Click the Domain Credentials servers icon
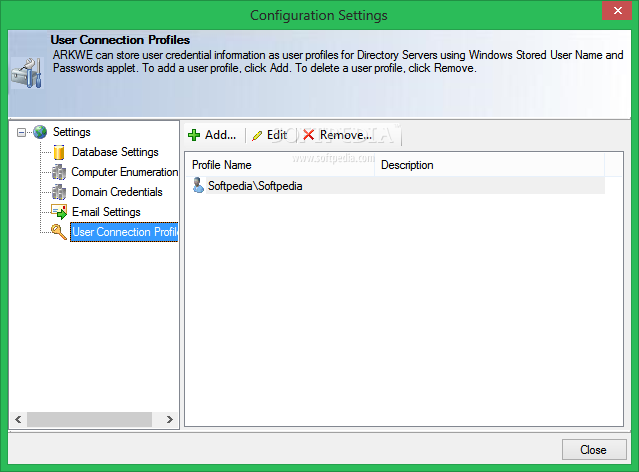Image resolution: width=639 pixels, height=472 pixels. 59,192
